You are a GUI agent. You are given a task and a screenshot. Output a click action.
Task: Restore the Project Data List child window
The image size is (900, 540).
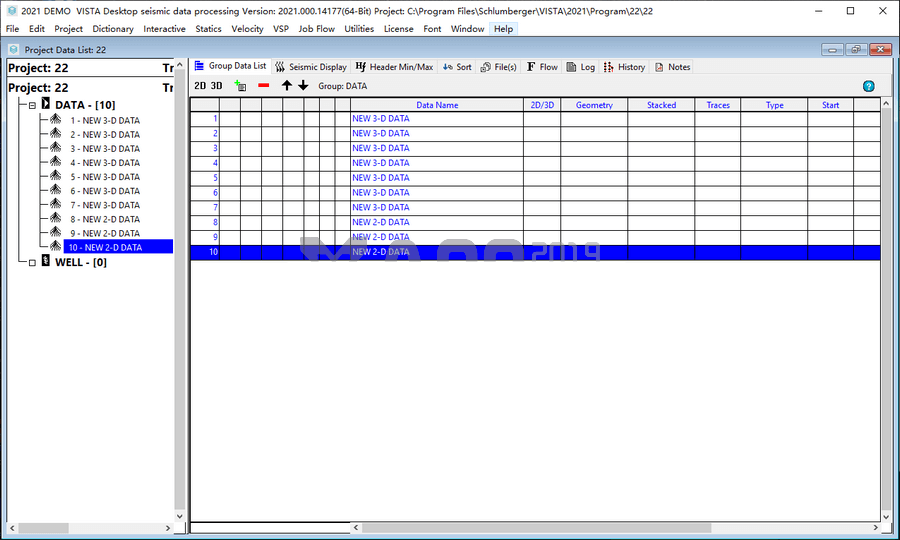coord(856,50)
